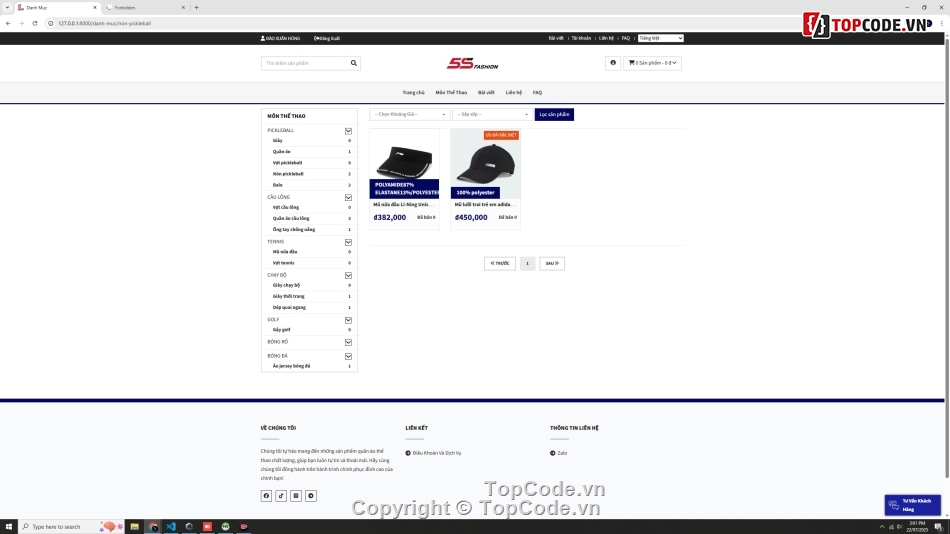Open Visual Studio Code from taskbar
Viewport: 950px width, 534px height.
coord(171,526)
